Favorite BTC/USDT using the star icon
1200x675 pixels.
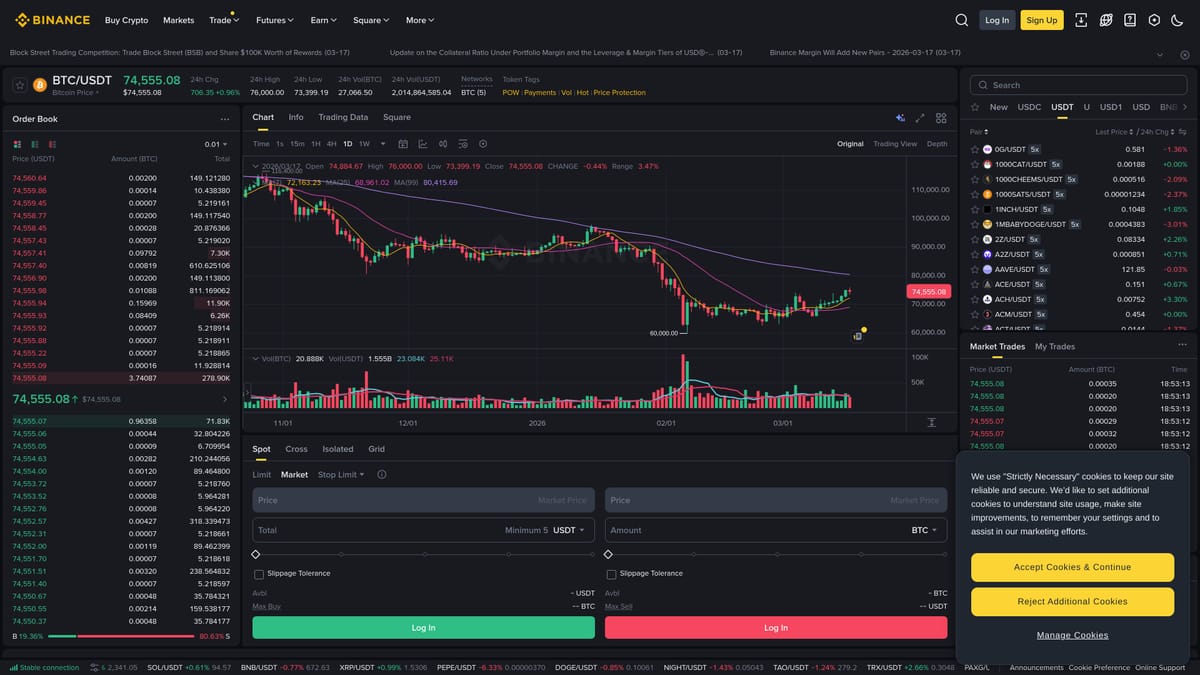[x=19, y=85]
